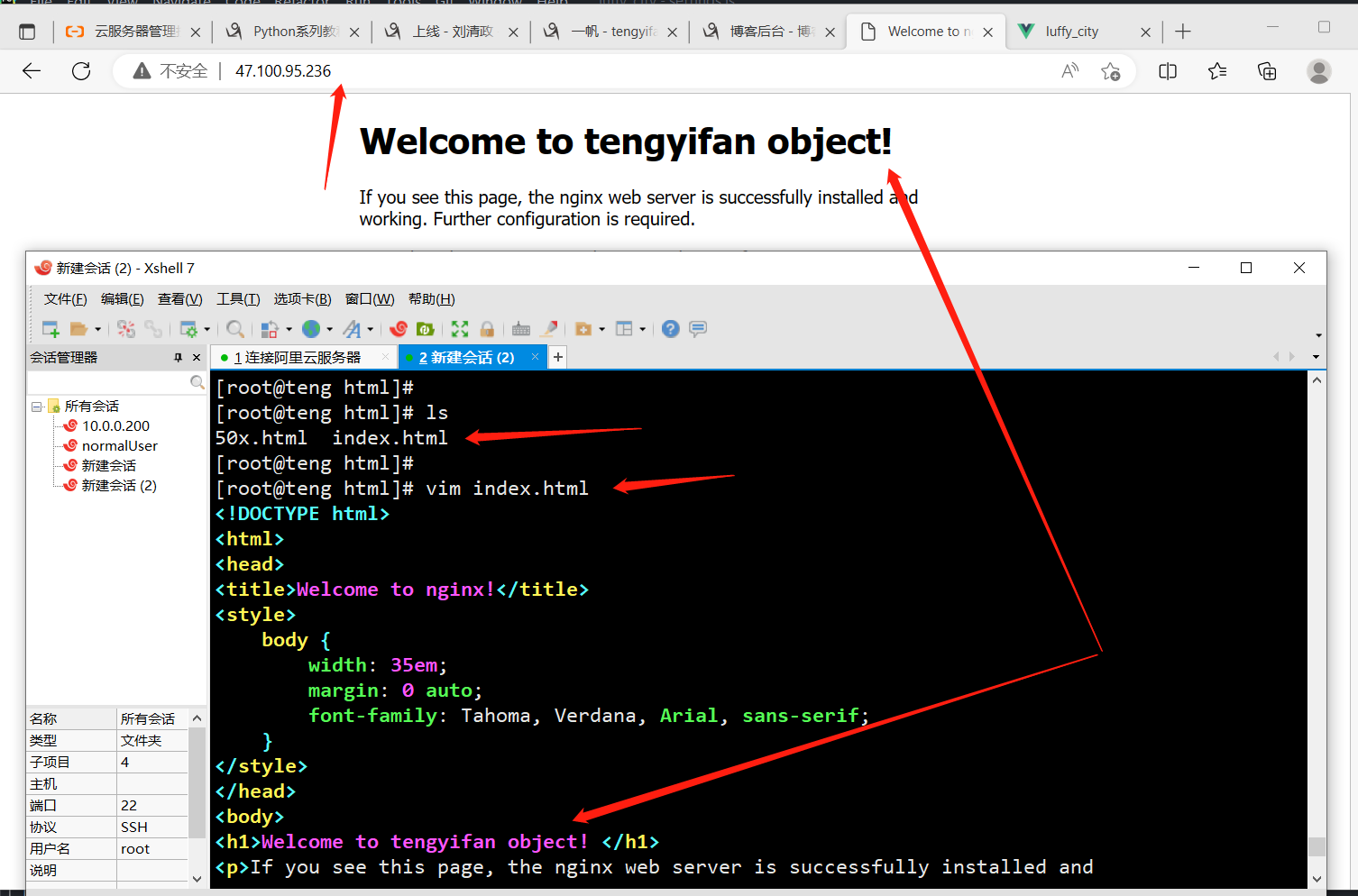Click the Font letter A icon

352,329
